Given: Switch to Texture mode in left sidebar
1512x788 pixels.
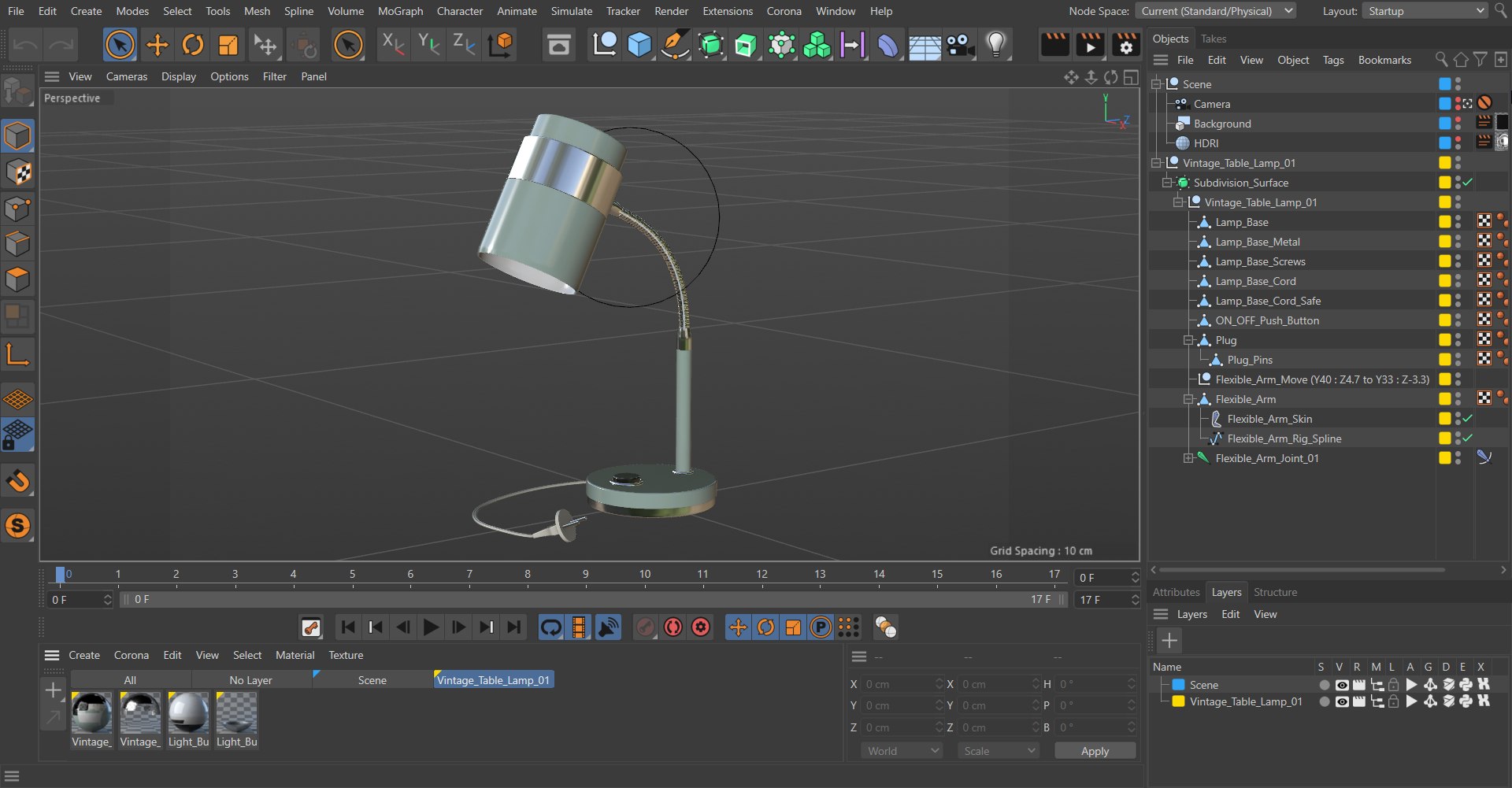Looking at the screenshot, I should point(17,172).
